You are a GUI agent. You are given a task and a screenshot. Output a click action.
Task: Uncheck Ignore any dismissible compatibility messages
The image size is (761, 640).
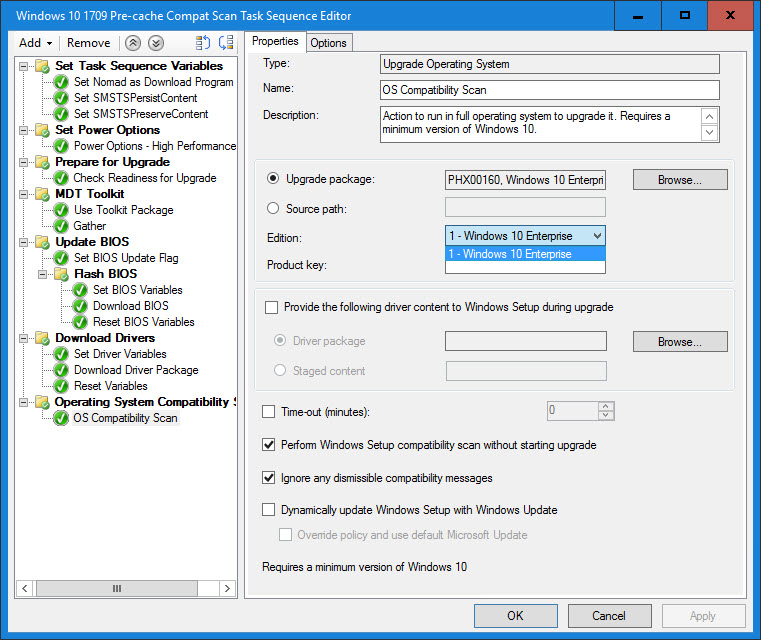click(268, 478)
